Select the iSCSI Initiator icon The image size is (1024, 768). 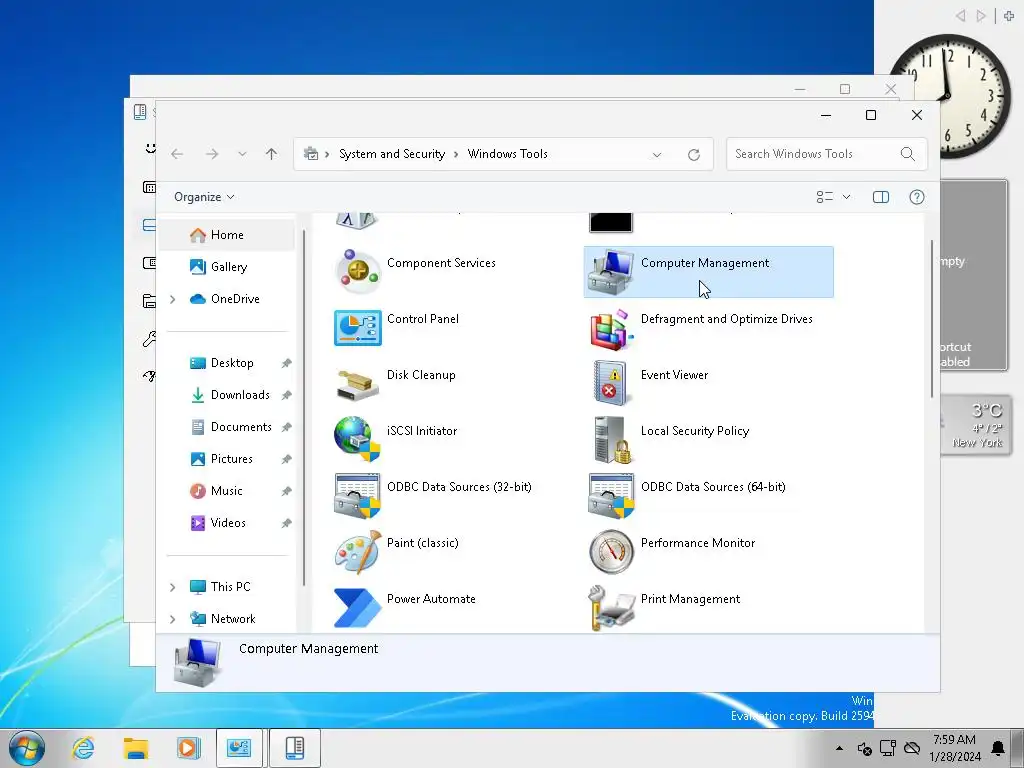(357, 439)
